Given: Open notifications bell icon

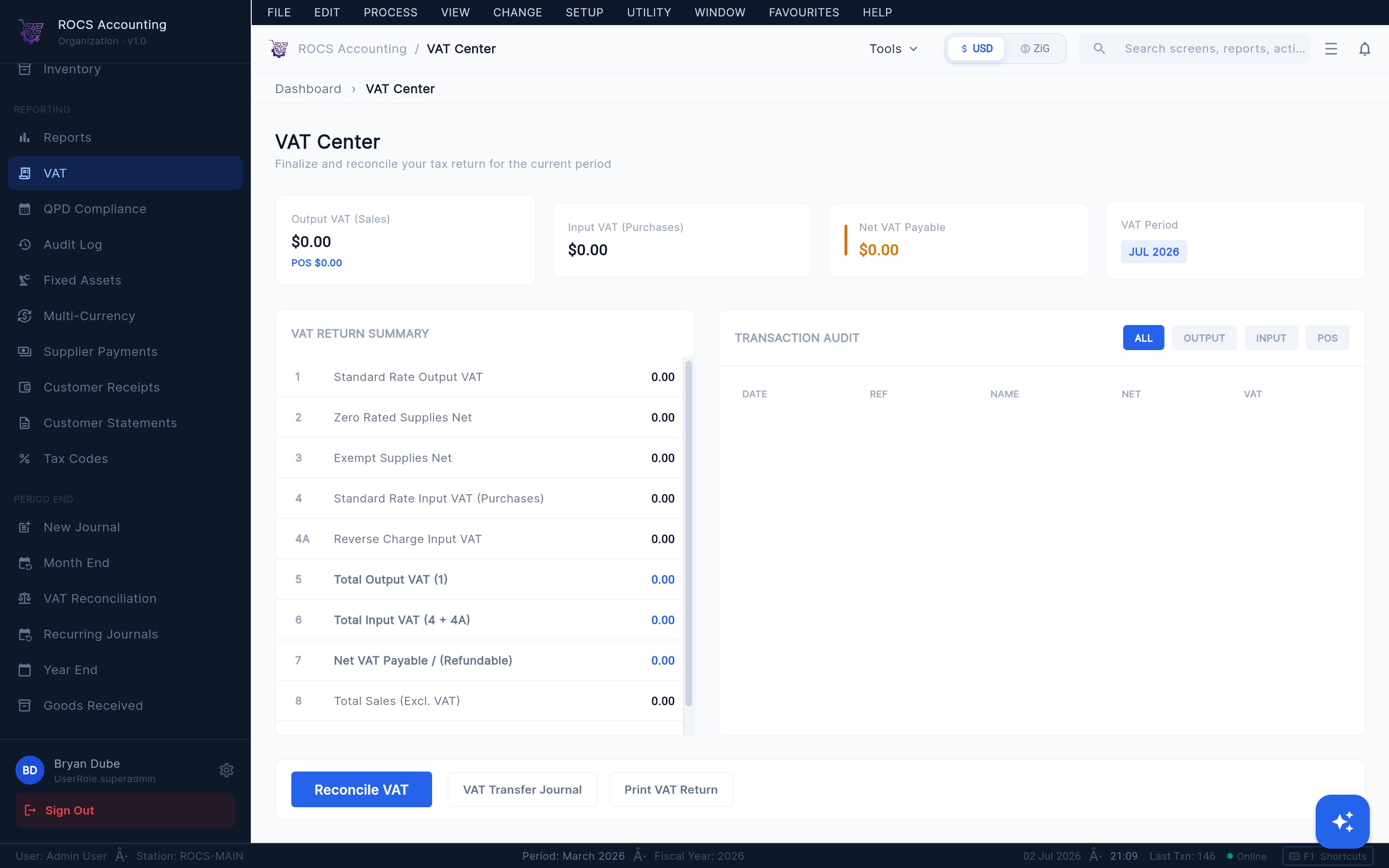Looking at the screenshot, I should click(x=1365, y=49).
